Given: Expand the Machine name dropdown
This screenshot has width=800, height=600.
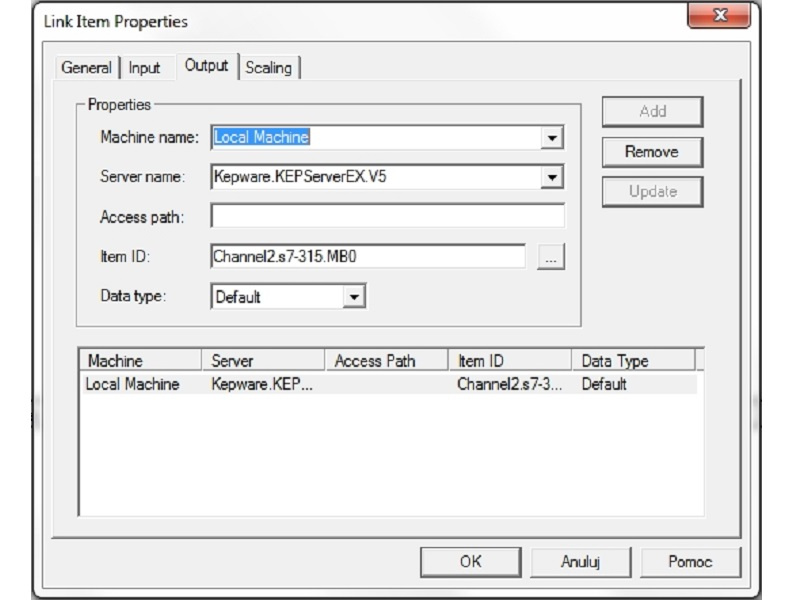Looking at the screenshot, I should pyautogui.click(x=552, y=137).
